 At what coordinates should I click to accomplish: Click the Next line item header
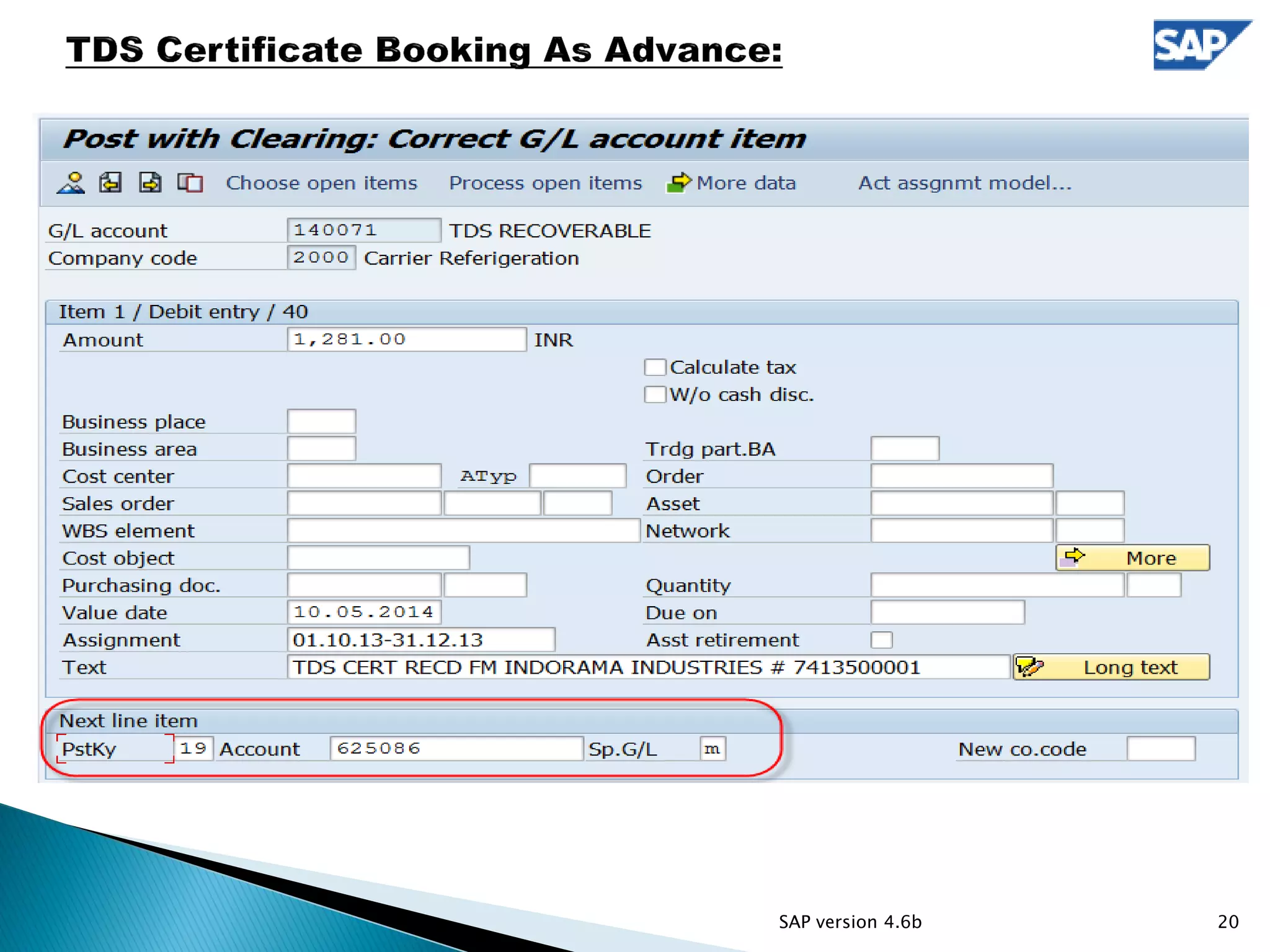(128, 721)
